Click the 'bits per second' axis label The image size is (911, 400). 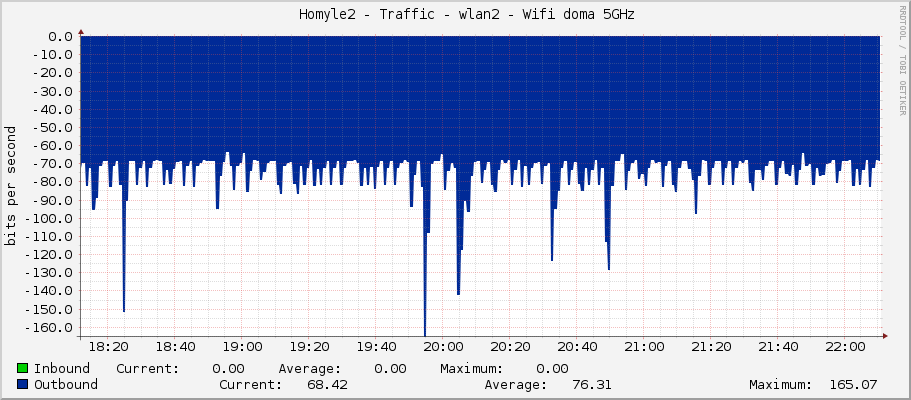click(x=10, y=186)
